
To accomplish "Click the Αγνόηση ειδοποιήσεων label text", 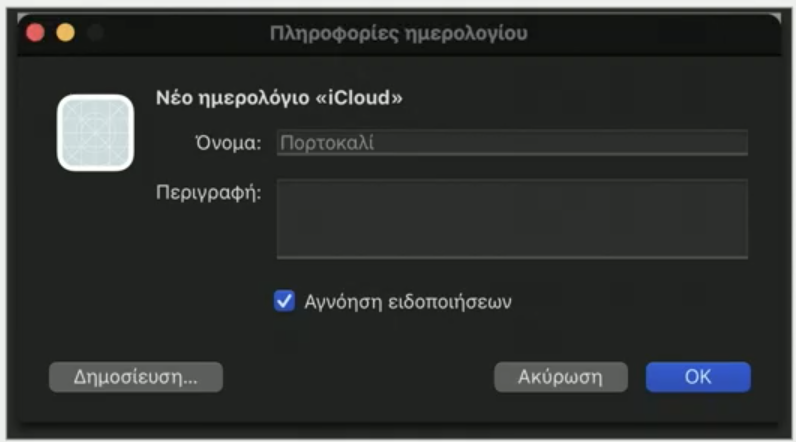I will (x=408, y=302).
